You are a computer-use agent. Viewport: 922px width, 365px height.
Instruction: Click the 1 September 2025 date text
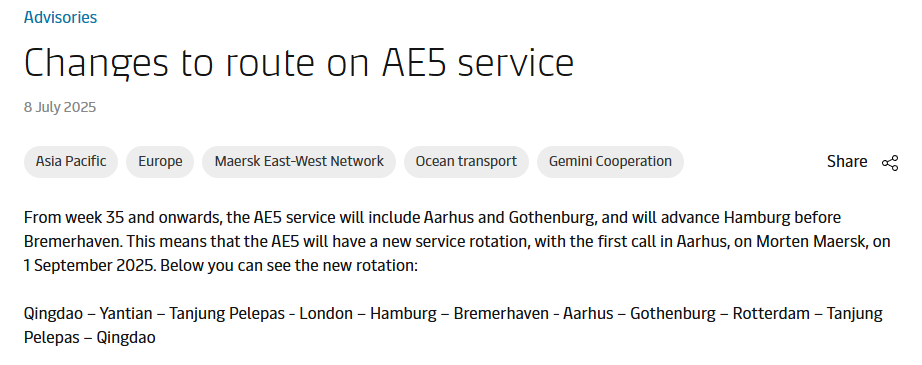coord(89,266)
